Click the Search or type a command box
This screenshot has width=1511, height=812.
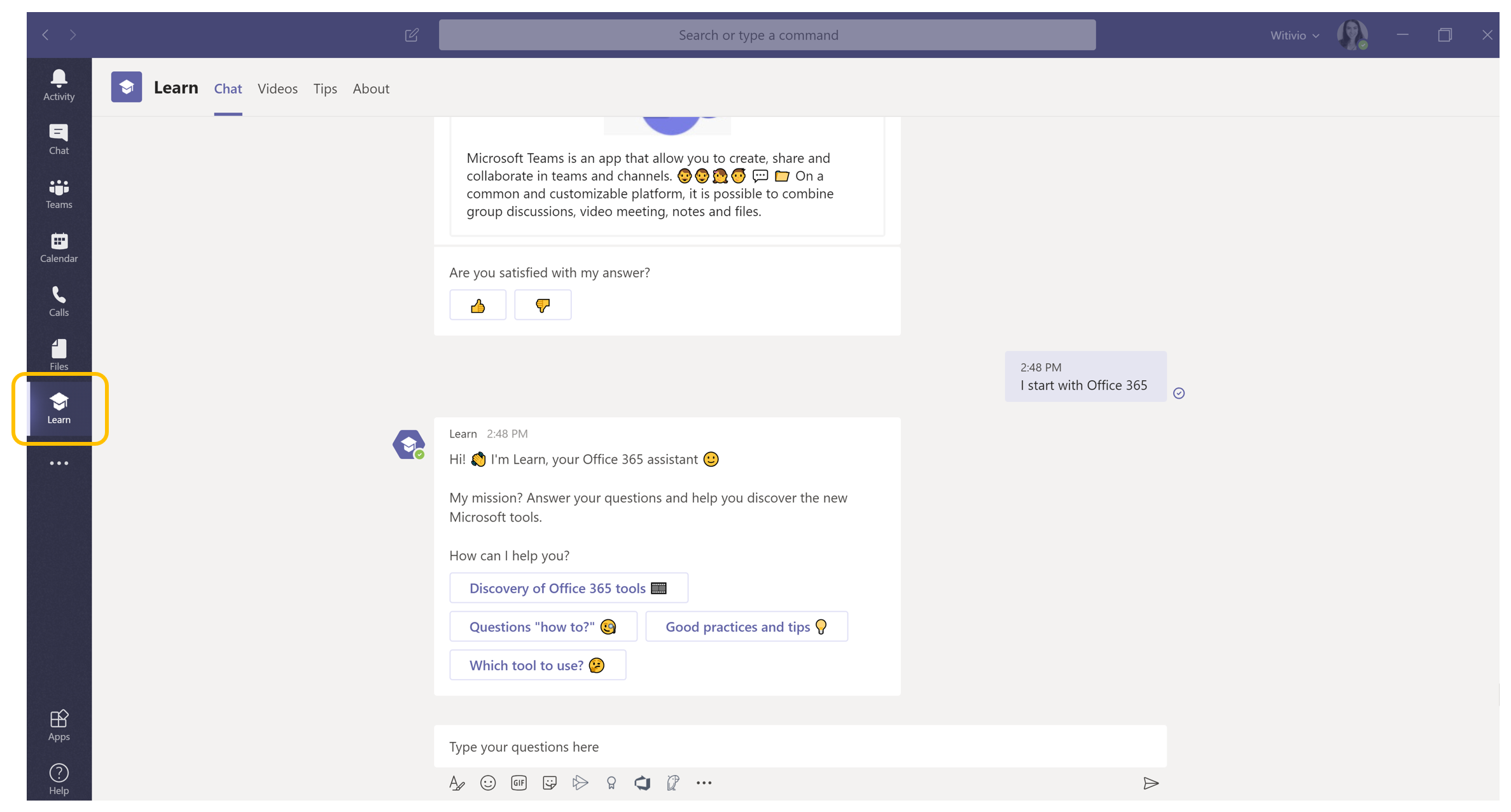click(767, 35)
